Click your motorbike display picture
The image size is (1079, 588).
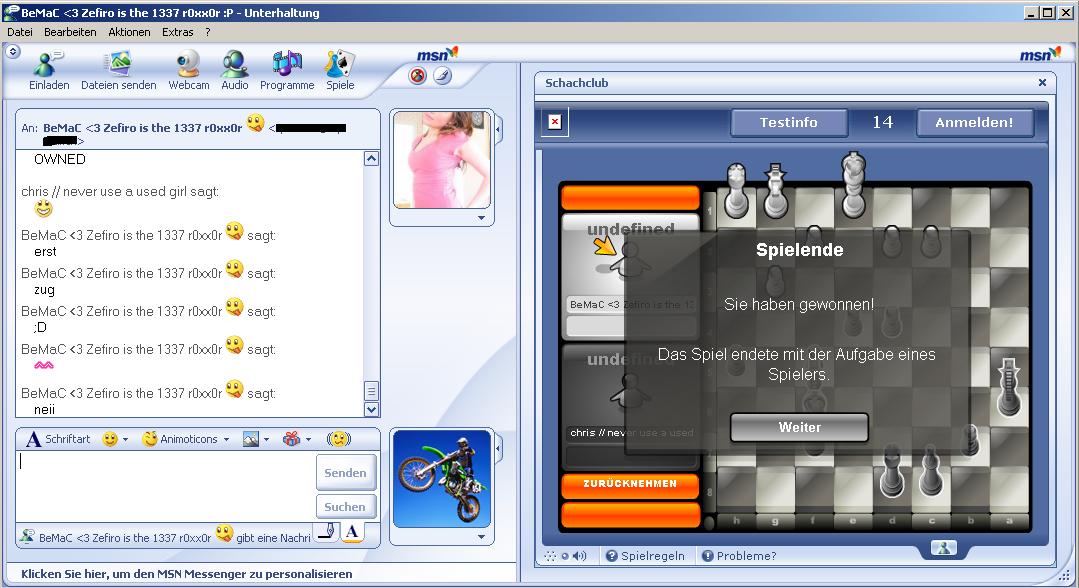pyautogui.click(x=442, y=479)
